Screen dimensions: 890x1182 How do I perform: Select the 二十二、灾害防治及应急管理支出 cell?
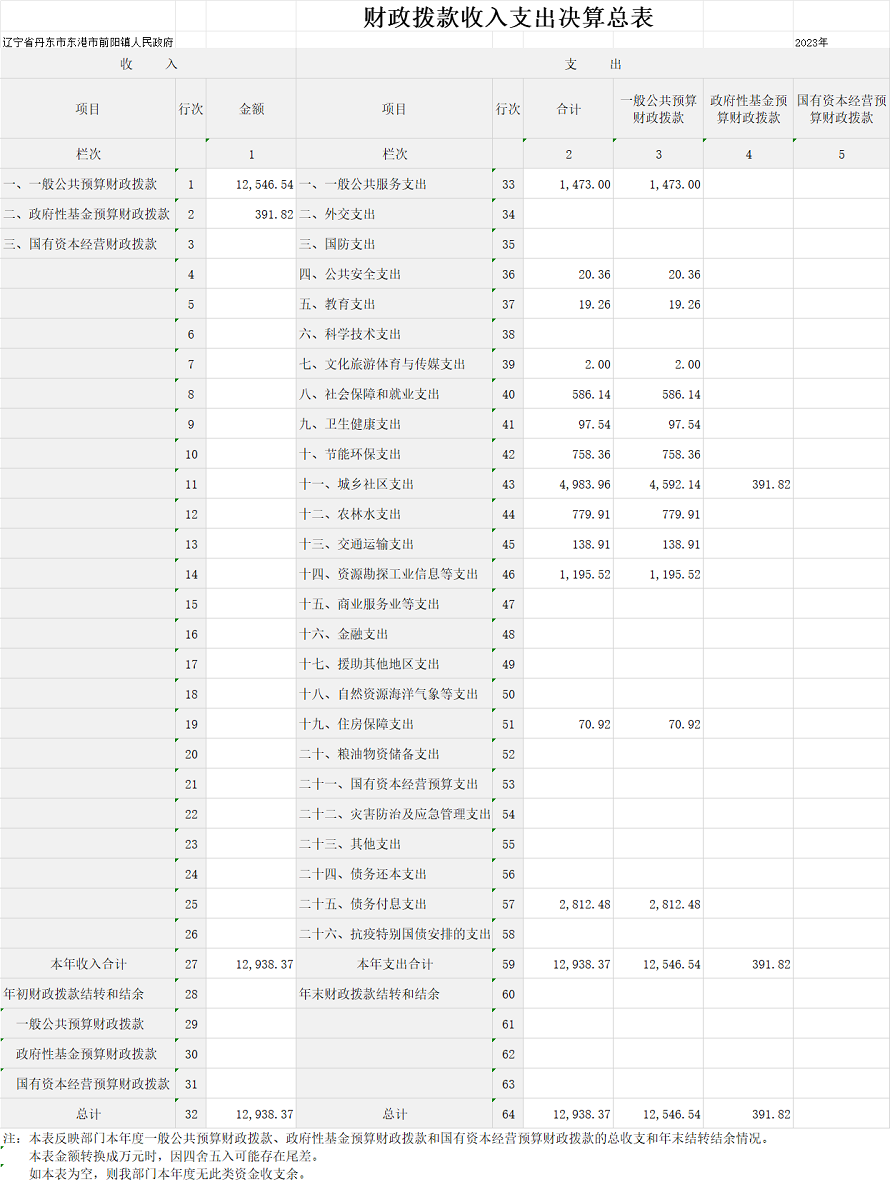pos(394,814)
